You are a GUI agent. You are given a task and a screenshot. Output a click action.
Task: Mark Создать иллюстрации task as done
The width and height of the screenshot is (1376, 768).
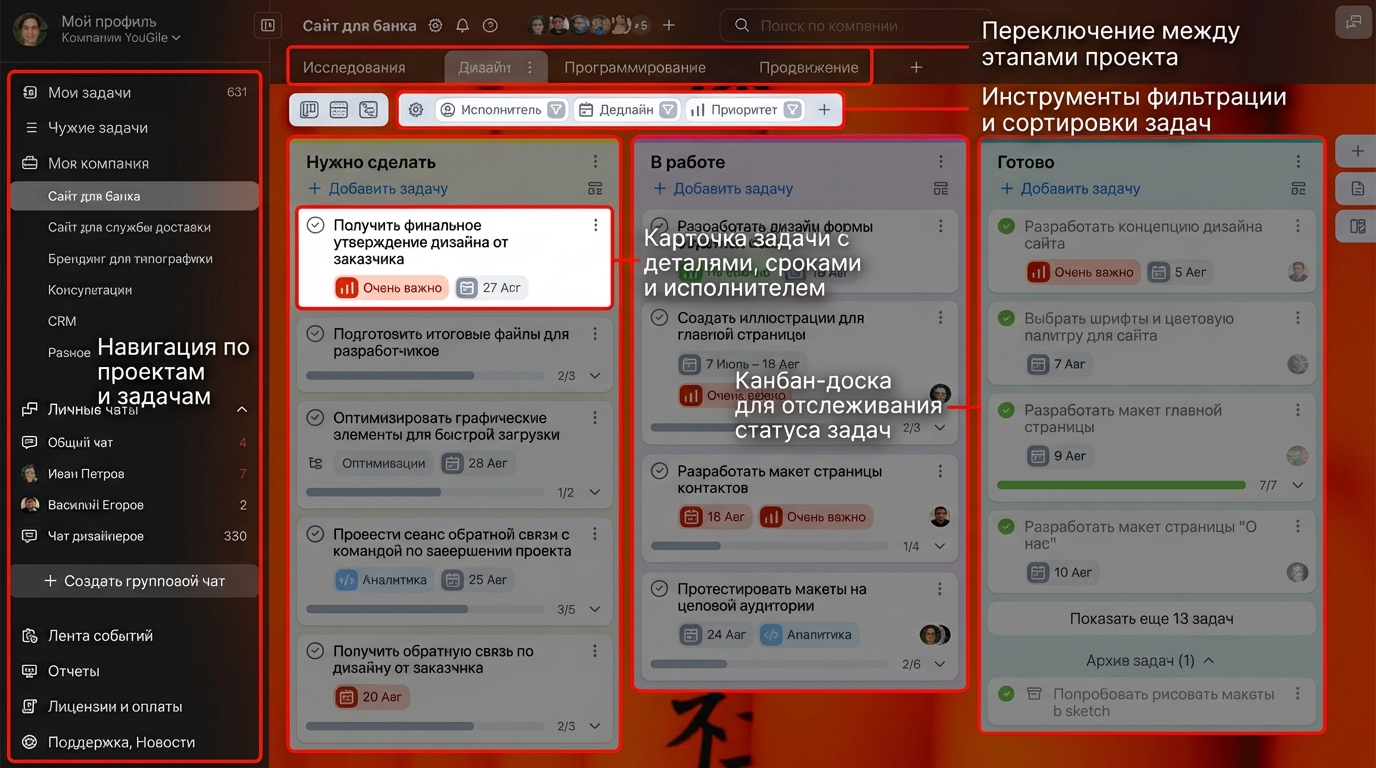point(659,318)
